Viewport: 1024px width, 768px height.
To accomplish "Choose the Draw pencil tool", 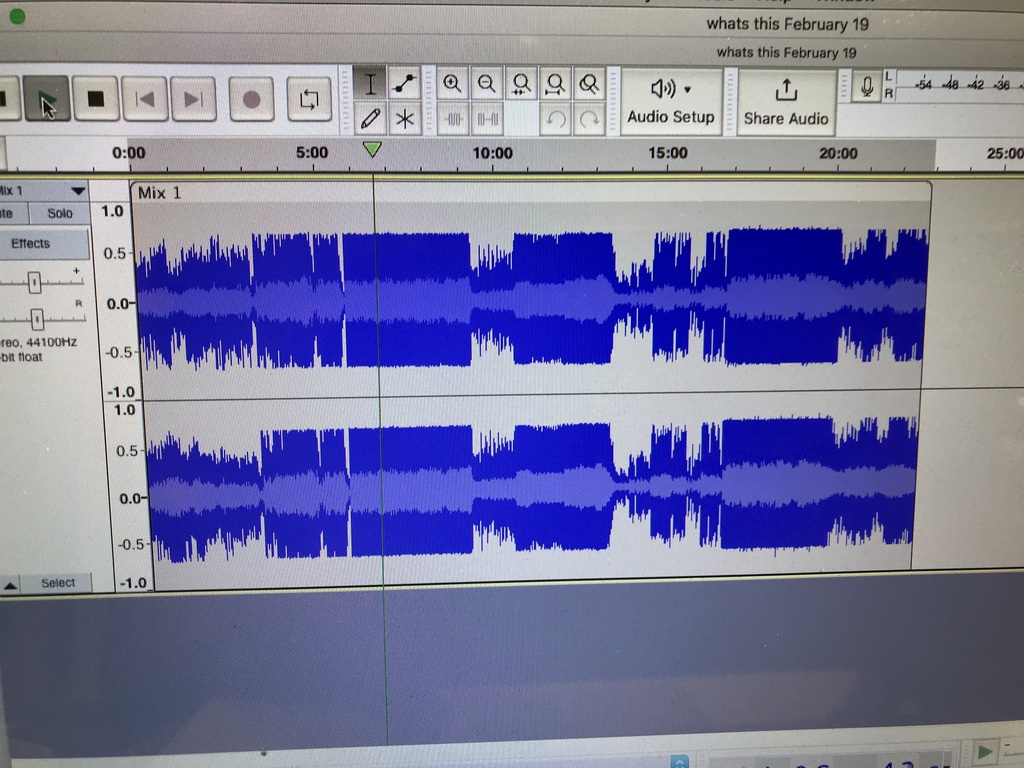I will point(371,119).
